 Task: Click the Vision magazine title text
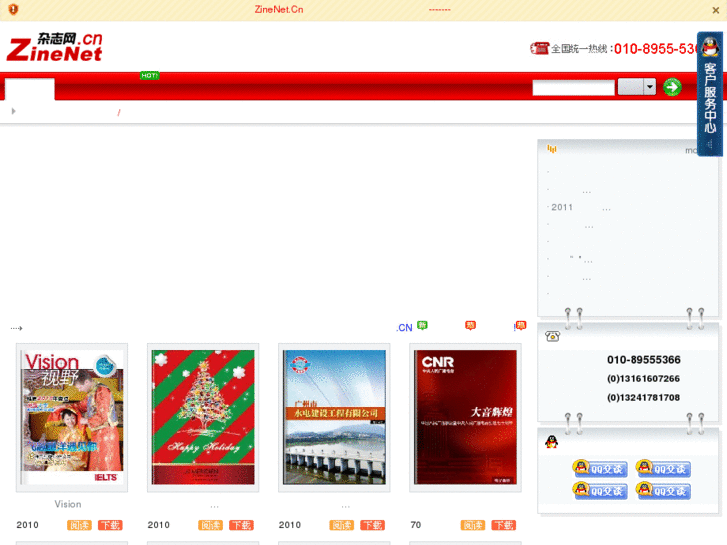tap(68, 504)
